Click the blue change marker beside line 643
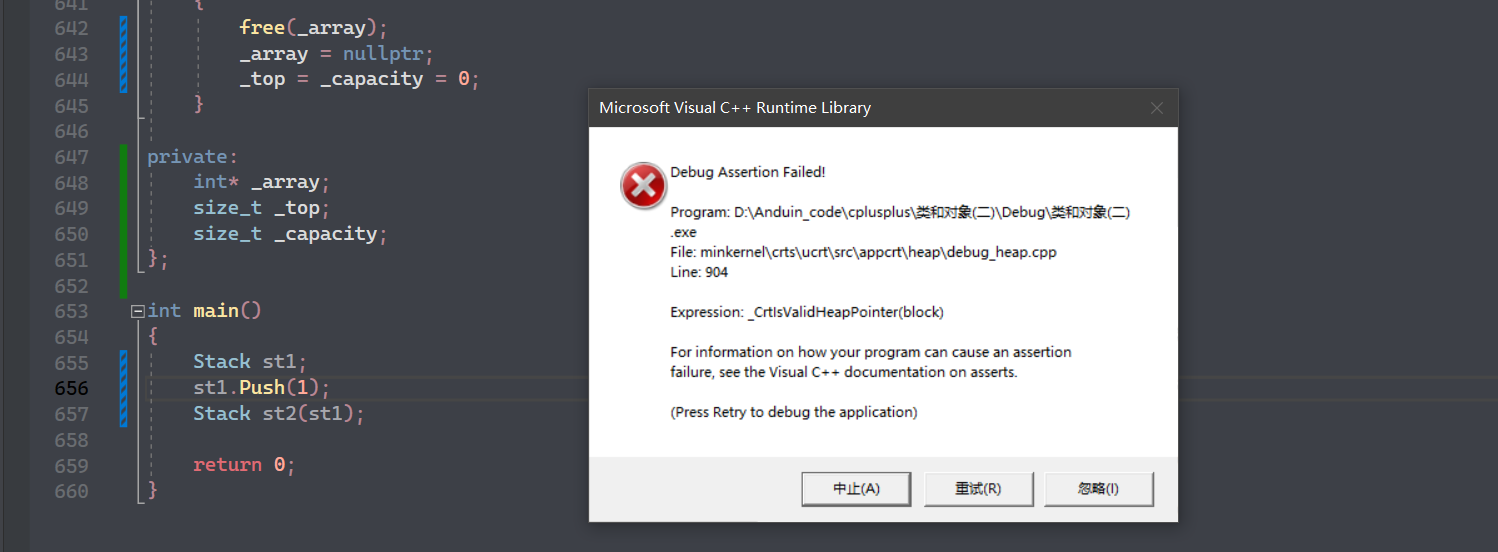Image resolution: width=1498 pixels, height=552 pixels. pos(123,54)
